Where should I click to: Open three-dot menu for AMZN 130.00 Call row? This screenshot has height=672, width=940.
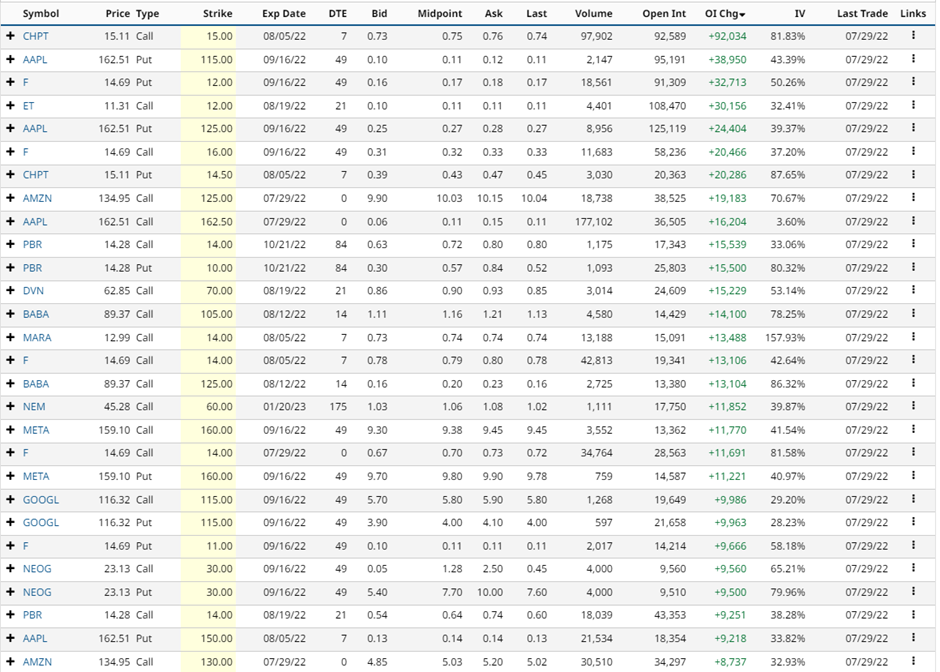913,661
